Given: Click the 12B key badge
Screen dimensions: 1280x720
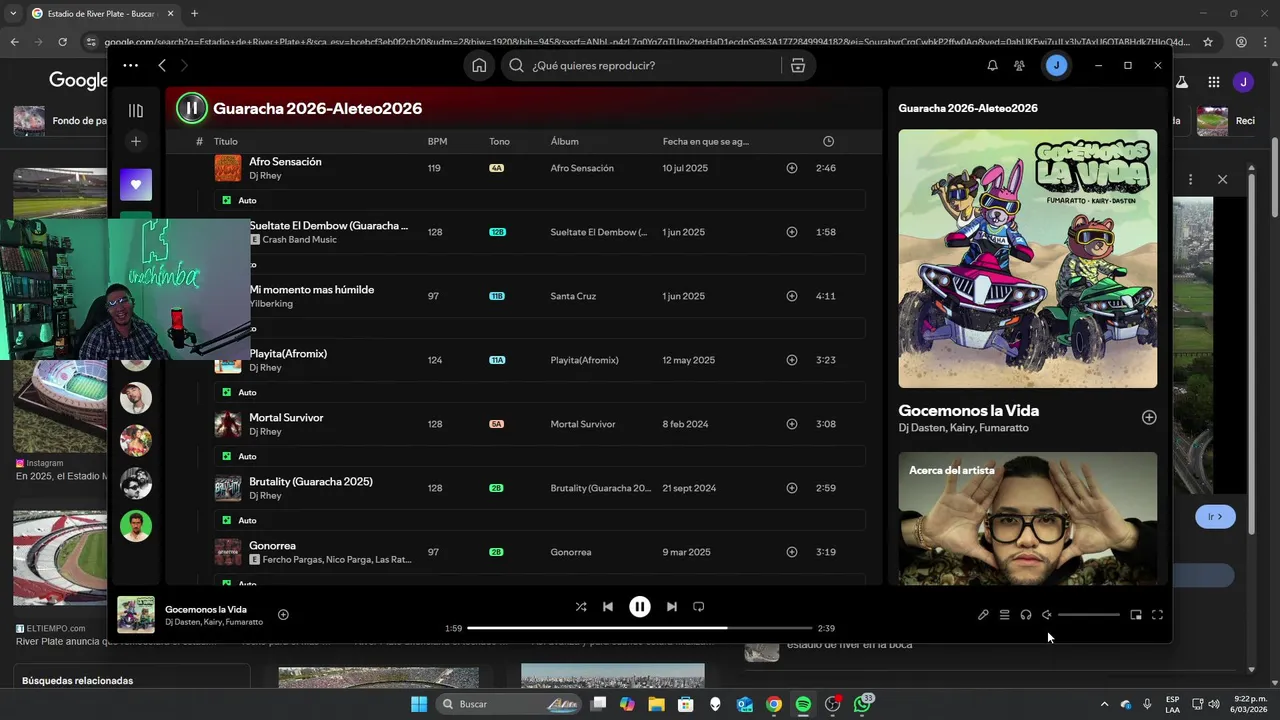Looking at the screenshot, I should coord(498,232).
